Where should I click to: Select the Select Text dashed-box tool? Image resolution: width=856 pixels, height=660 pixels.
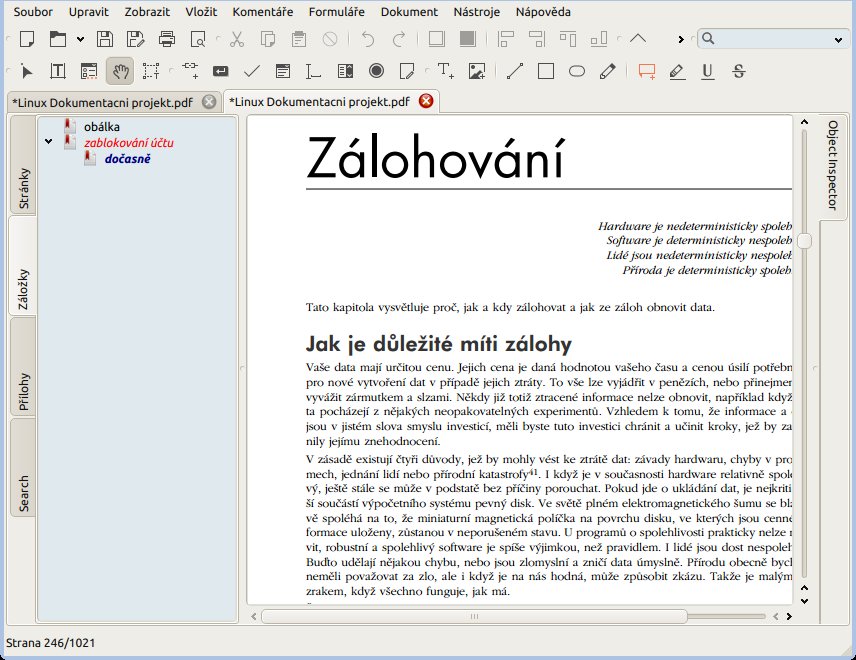(x=151, y=71)
